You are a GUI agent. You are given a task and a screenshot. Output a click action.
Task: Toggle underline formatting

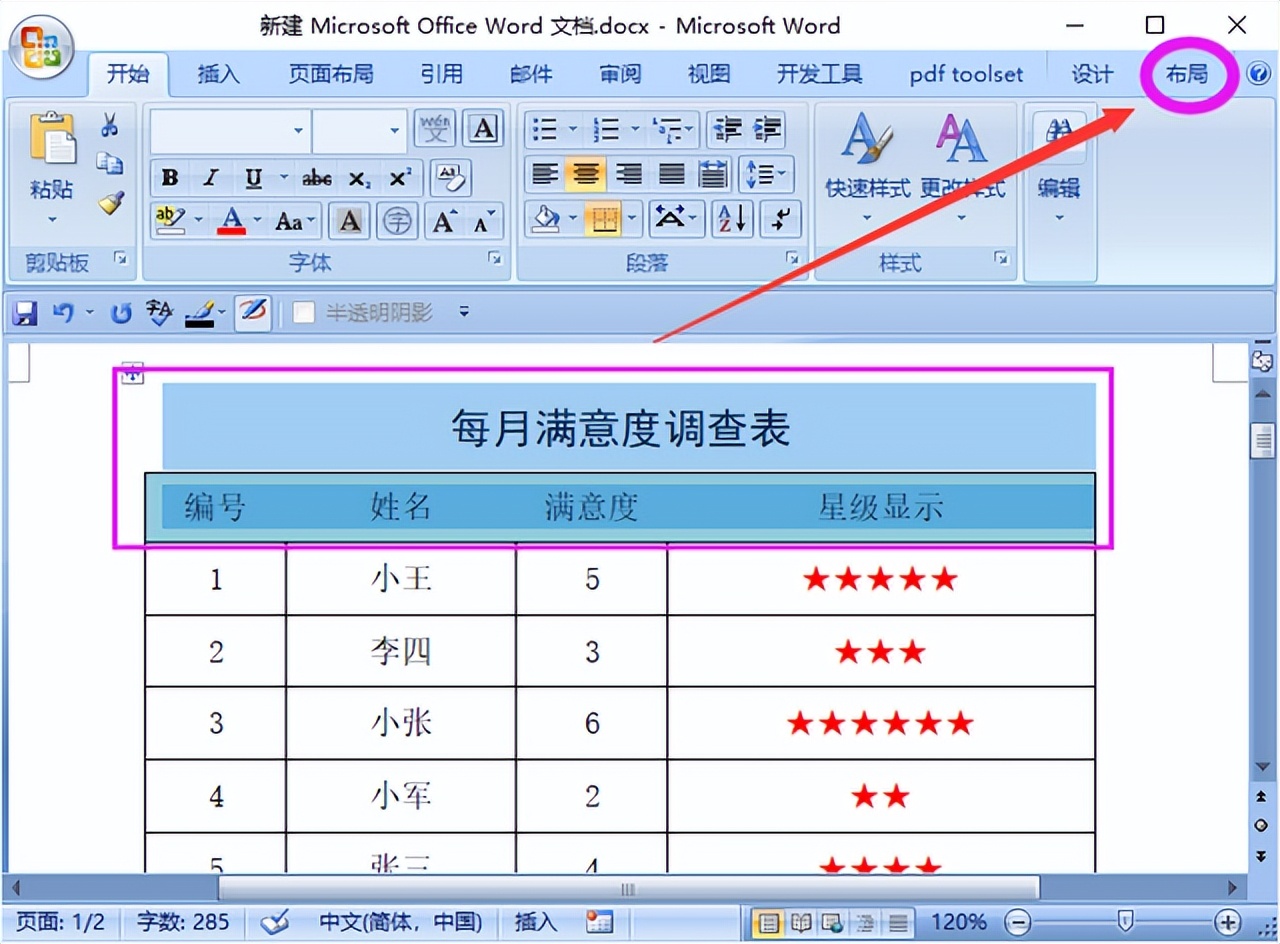[x=253, y=179]
